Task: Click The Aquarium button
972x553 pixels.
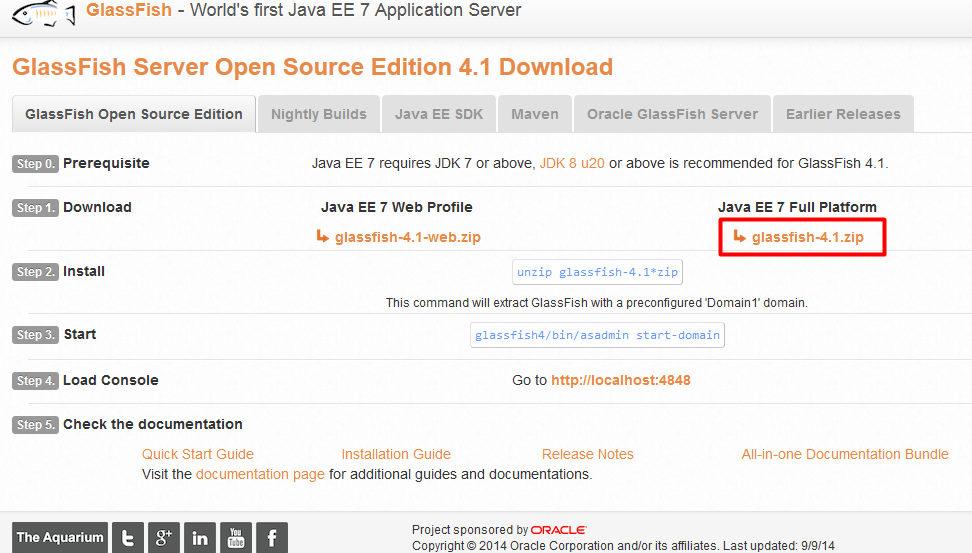Action: coord(60,538)
